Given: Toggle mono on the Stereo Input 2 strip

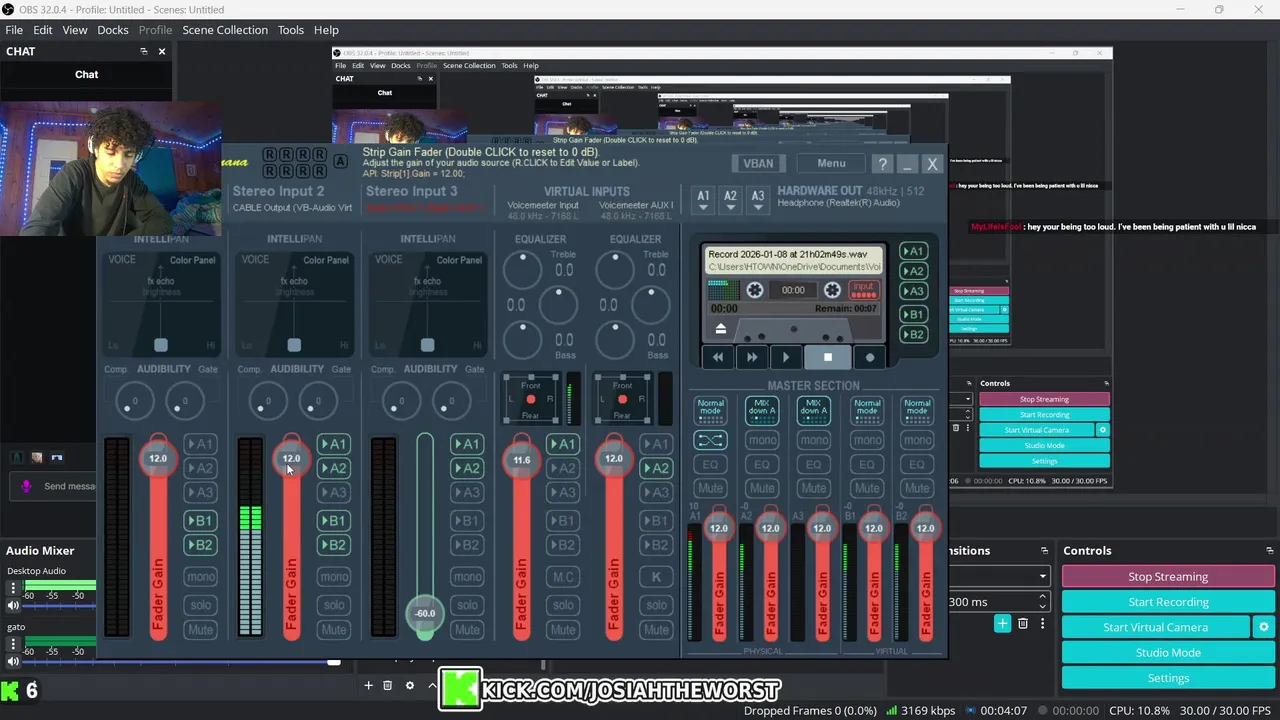Looking at the screenshot, I should (333, 577).
